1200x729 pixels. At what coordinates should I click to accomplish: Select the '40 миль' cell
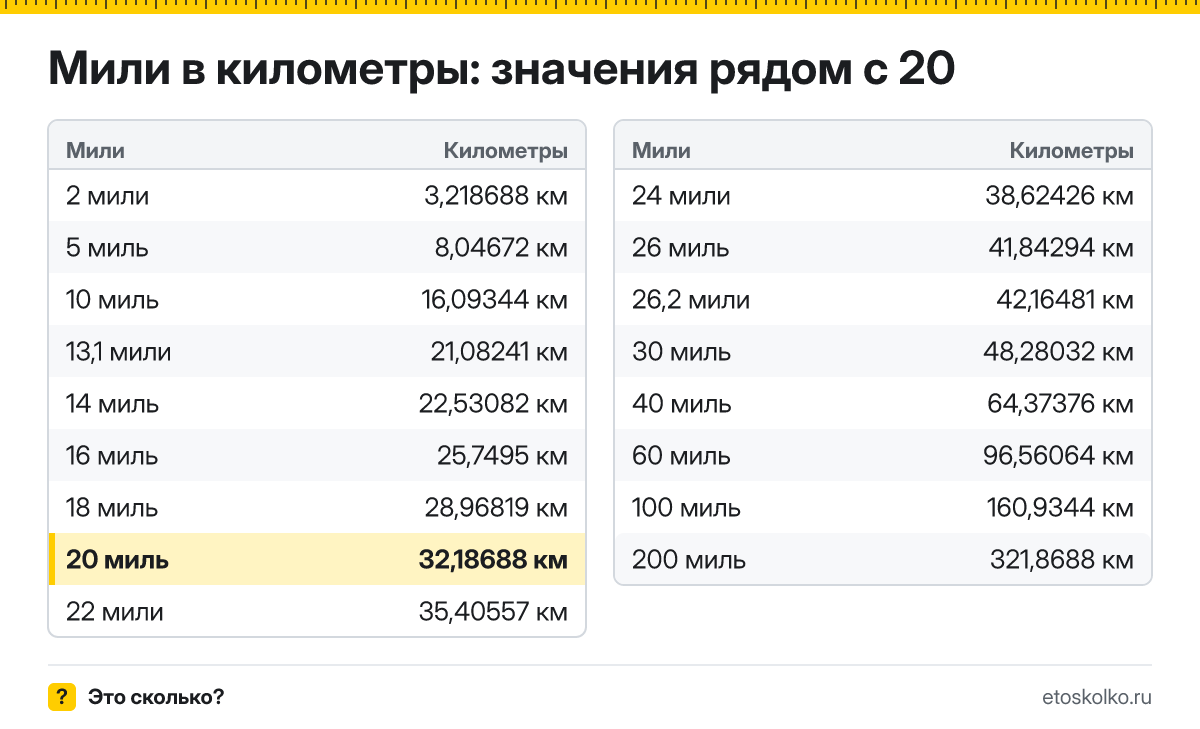[x=681, y=404]
